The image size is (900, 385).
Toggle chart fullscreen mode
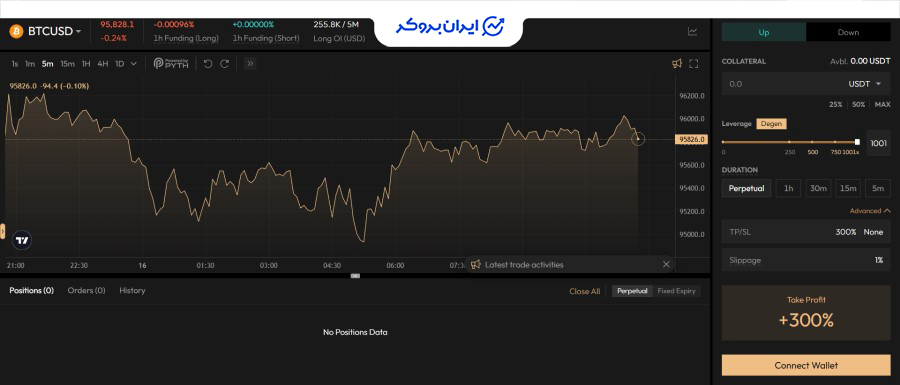(x=693, y=64)
